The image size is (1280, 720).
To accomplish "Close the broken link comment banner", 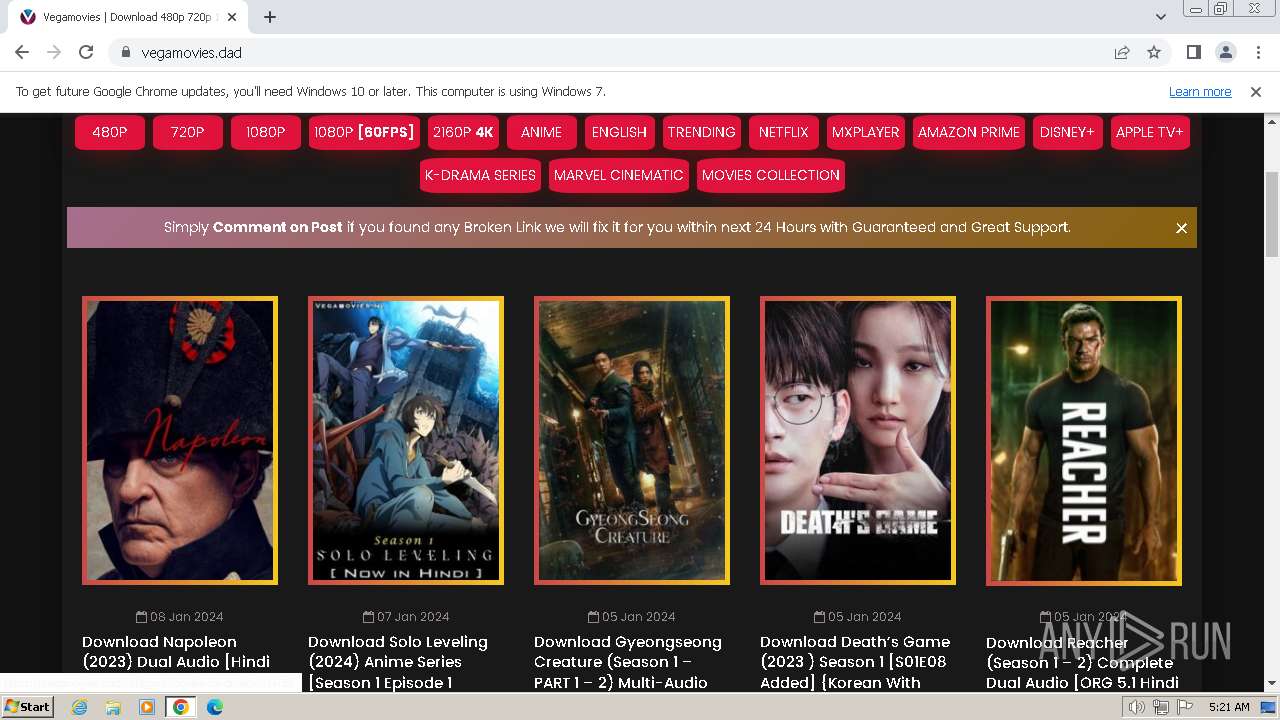I will coord(1181,228).
